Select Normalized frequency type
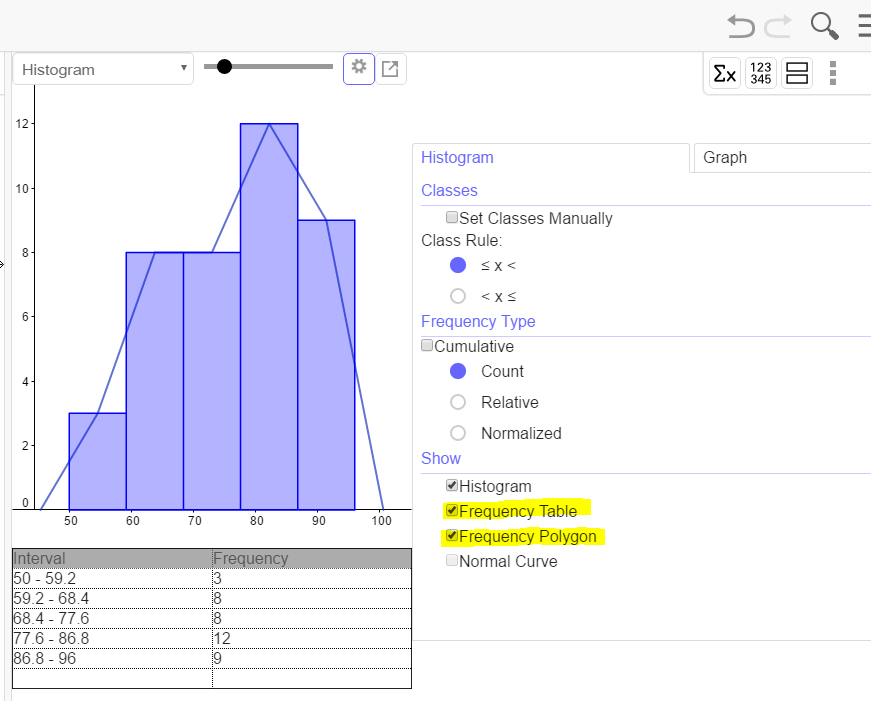 click(x=458, y=433)
